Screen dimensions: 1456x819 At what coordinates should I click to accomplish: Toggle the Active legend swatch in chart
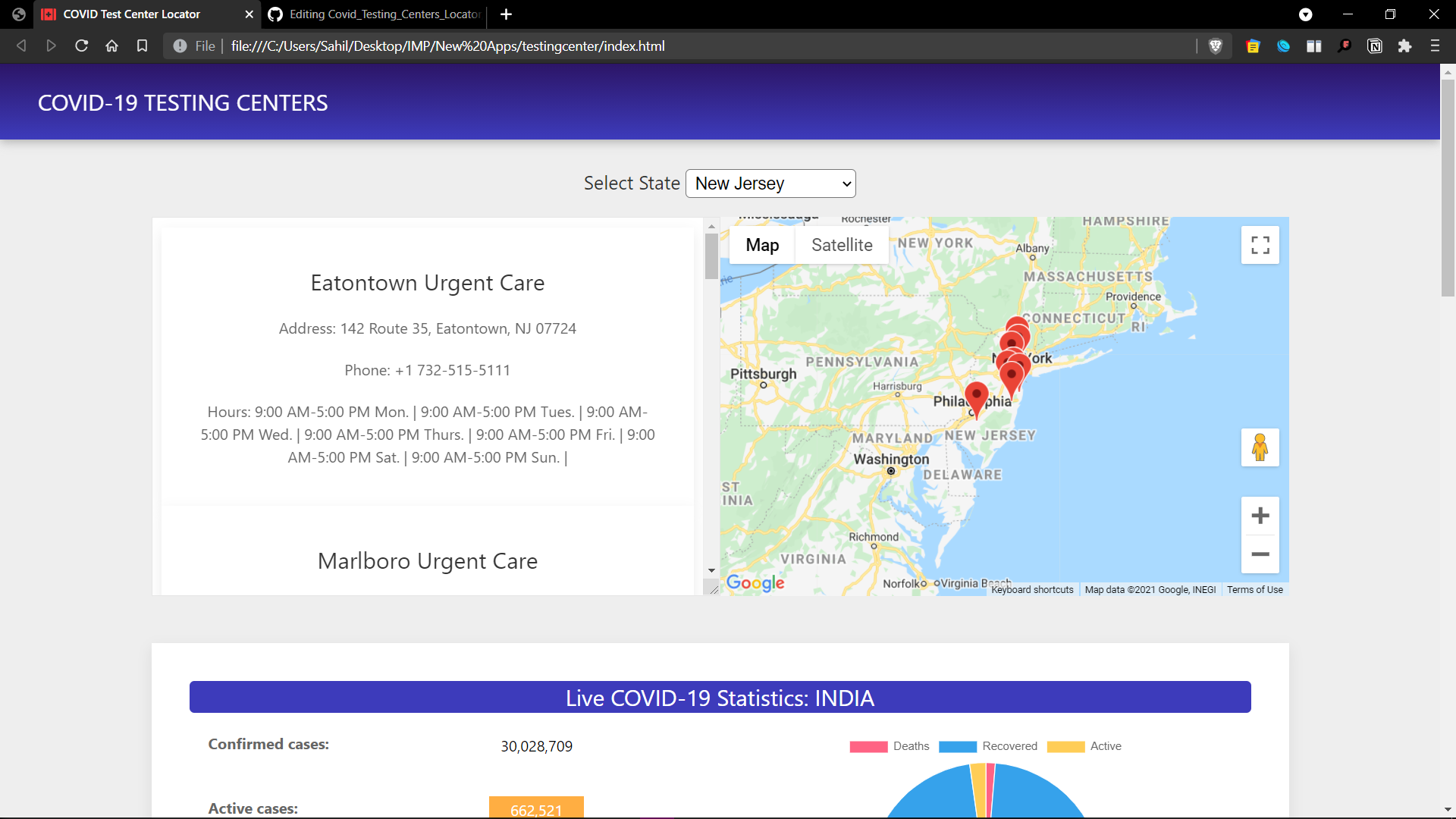click(x=1065, y=747)
